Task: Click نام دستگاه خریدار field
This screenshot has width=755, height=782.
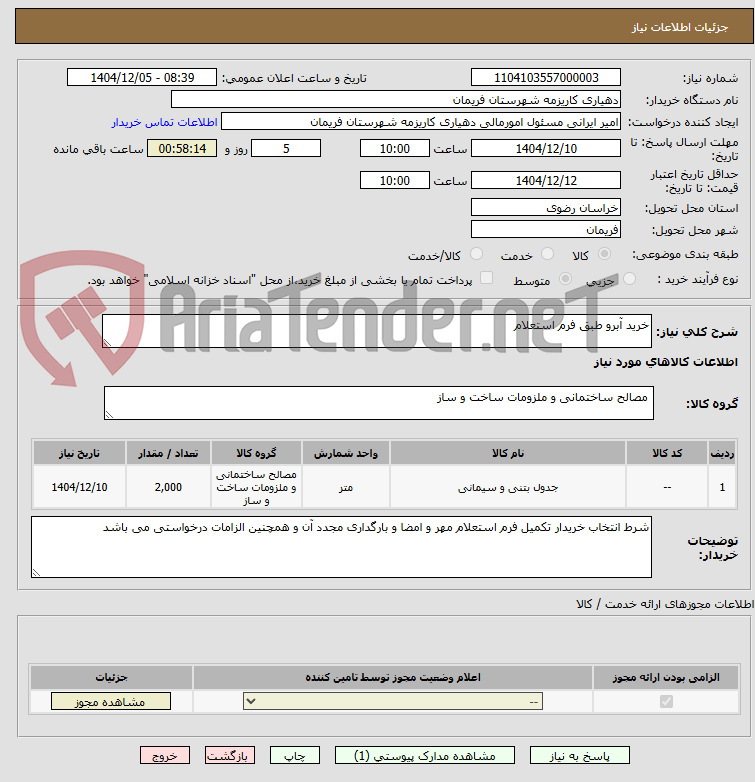Action: [x=396, y=100]
